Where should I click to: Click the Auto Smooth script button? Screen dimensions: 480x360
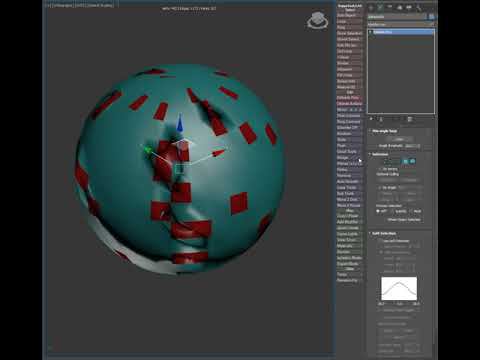[349, 181]
